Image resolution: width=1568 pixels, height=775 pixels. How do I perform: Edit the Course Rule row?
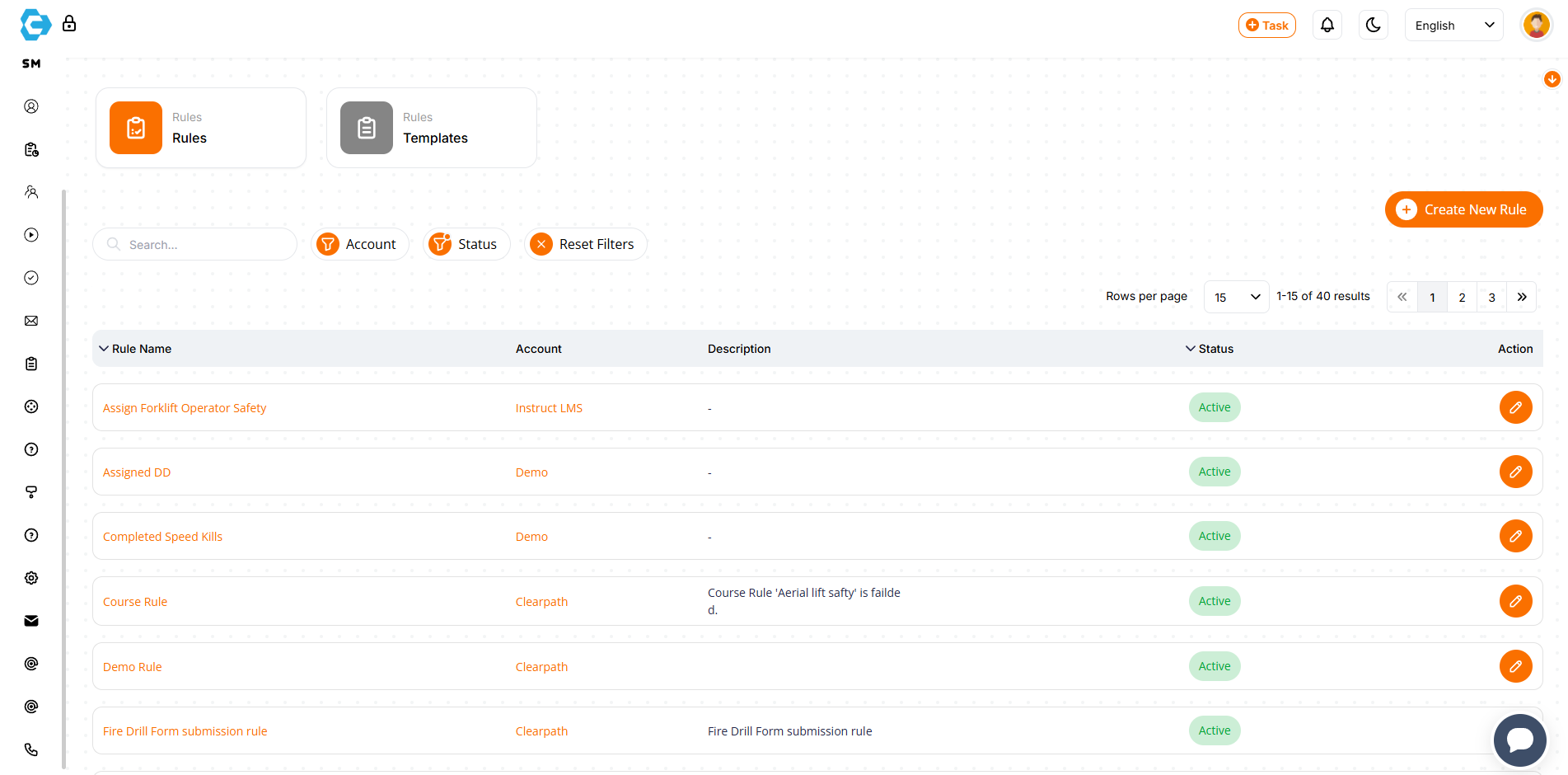pos(1514,601)
